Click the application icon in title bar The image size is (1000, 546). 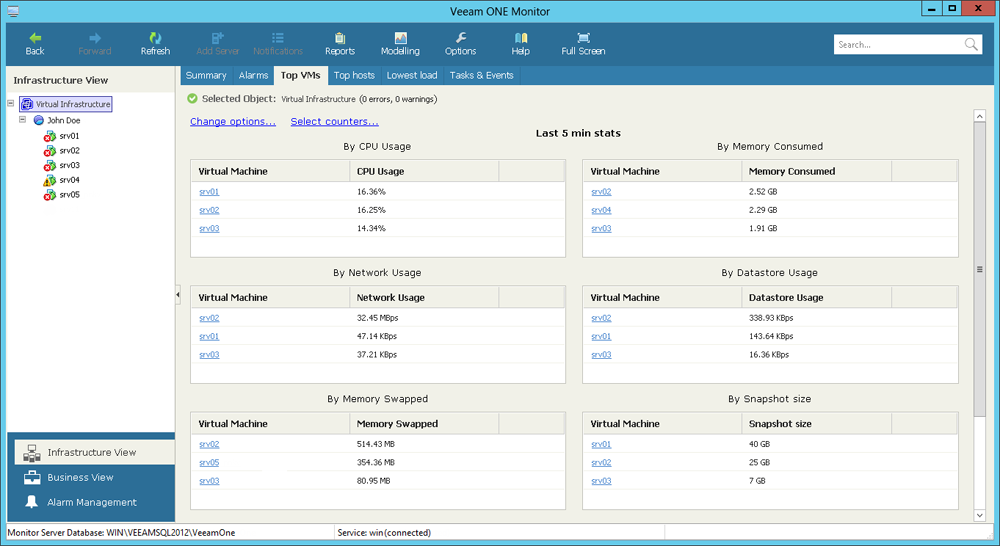[13, 11]
